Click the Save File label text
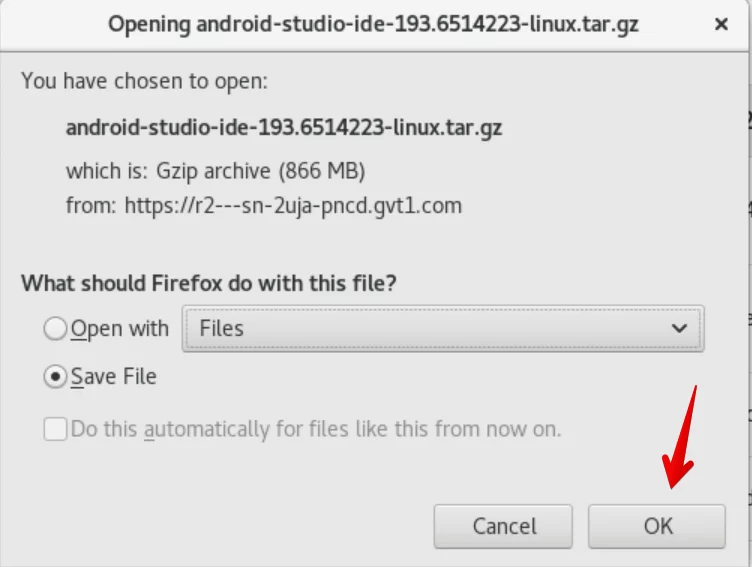Image resolution: width=752 pixels, height=567 pixels. [114, 377]
